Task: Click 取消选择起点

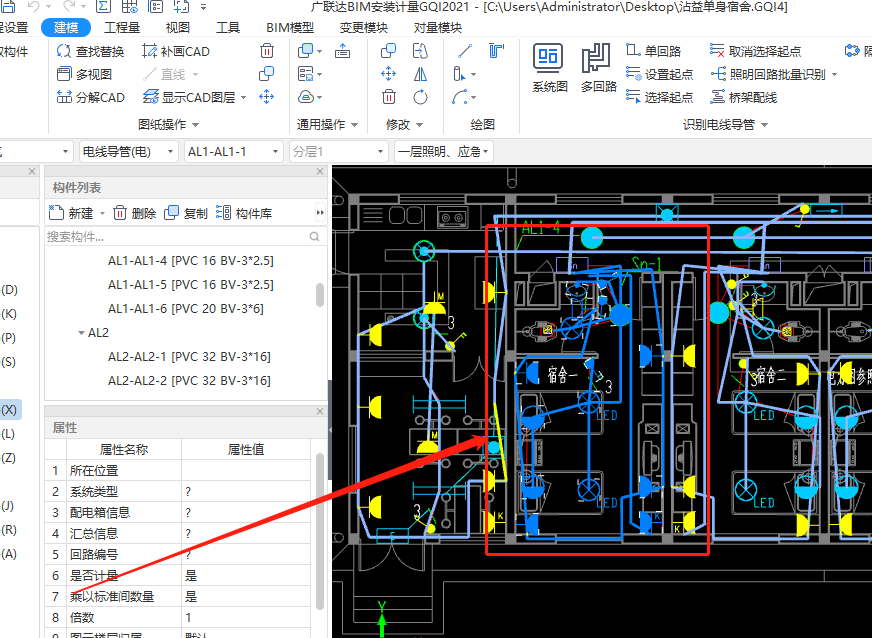Action: tap(755, 51)
